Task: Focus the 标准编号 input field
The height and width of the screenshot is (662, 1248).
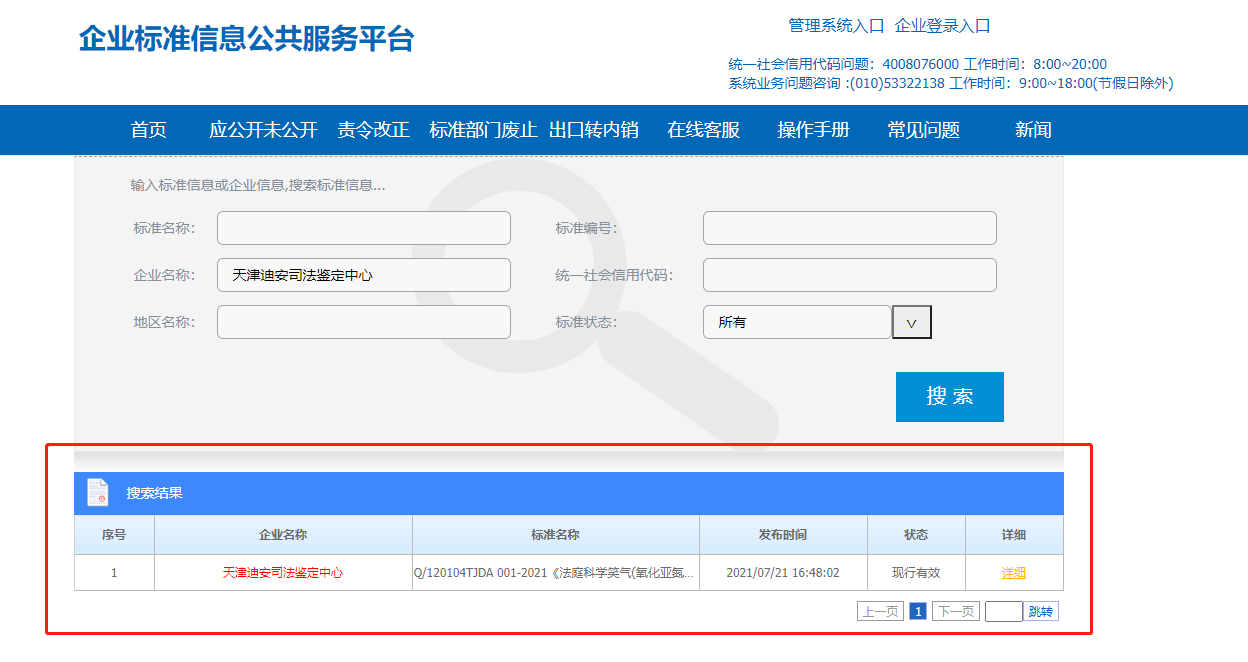Action: [x=850, y=228]
